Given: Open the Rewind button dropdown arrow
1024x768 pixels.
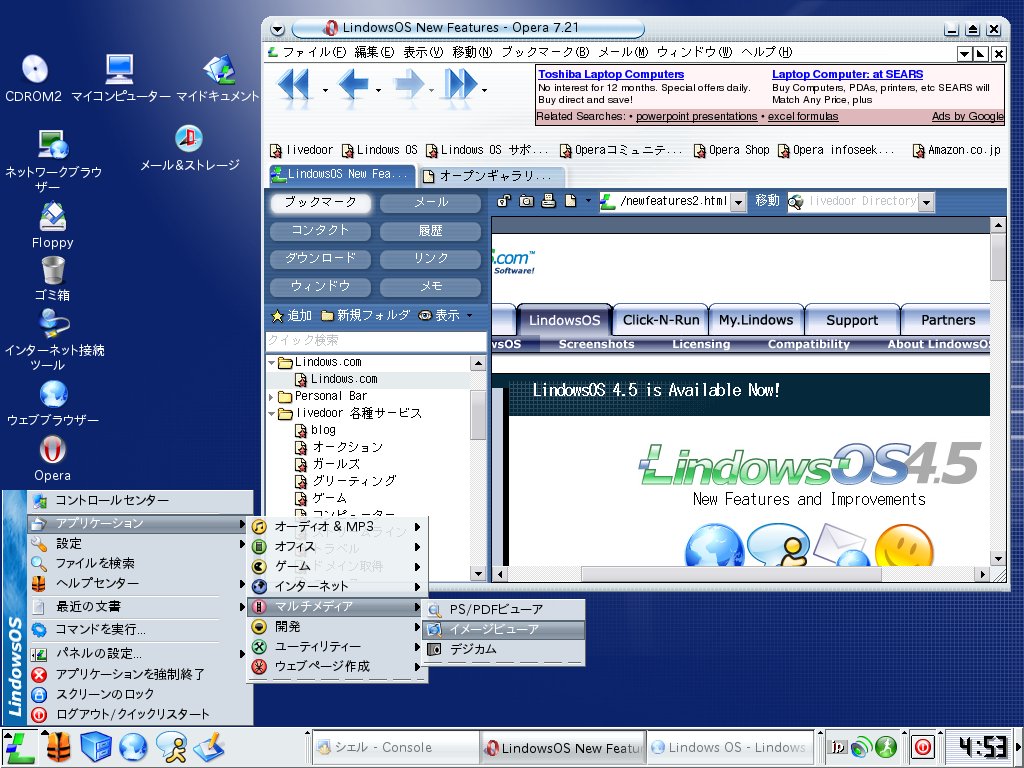Looking at the screenshot, I should 325,90.
